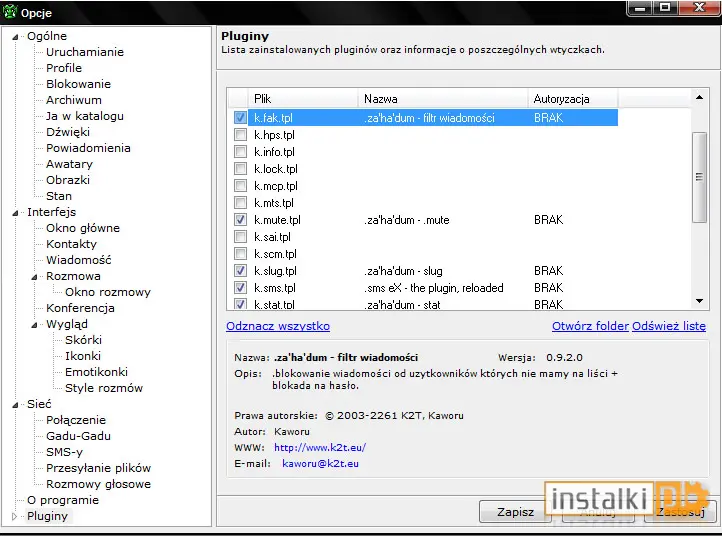722x536 pixels.
Task: Click the Odznacz wszystko link
Action: pos(278,326)
